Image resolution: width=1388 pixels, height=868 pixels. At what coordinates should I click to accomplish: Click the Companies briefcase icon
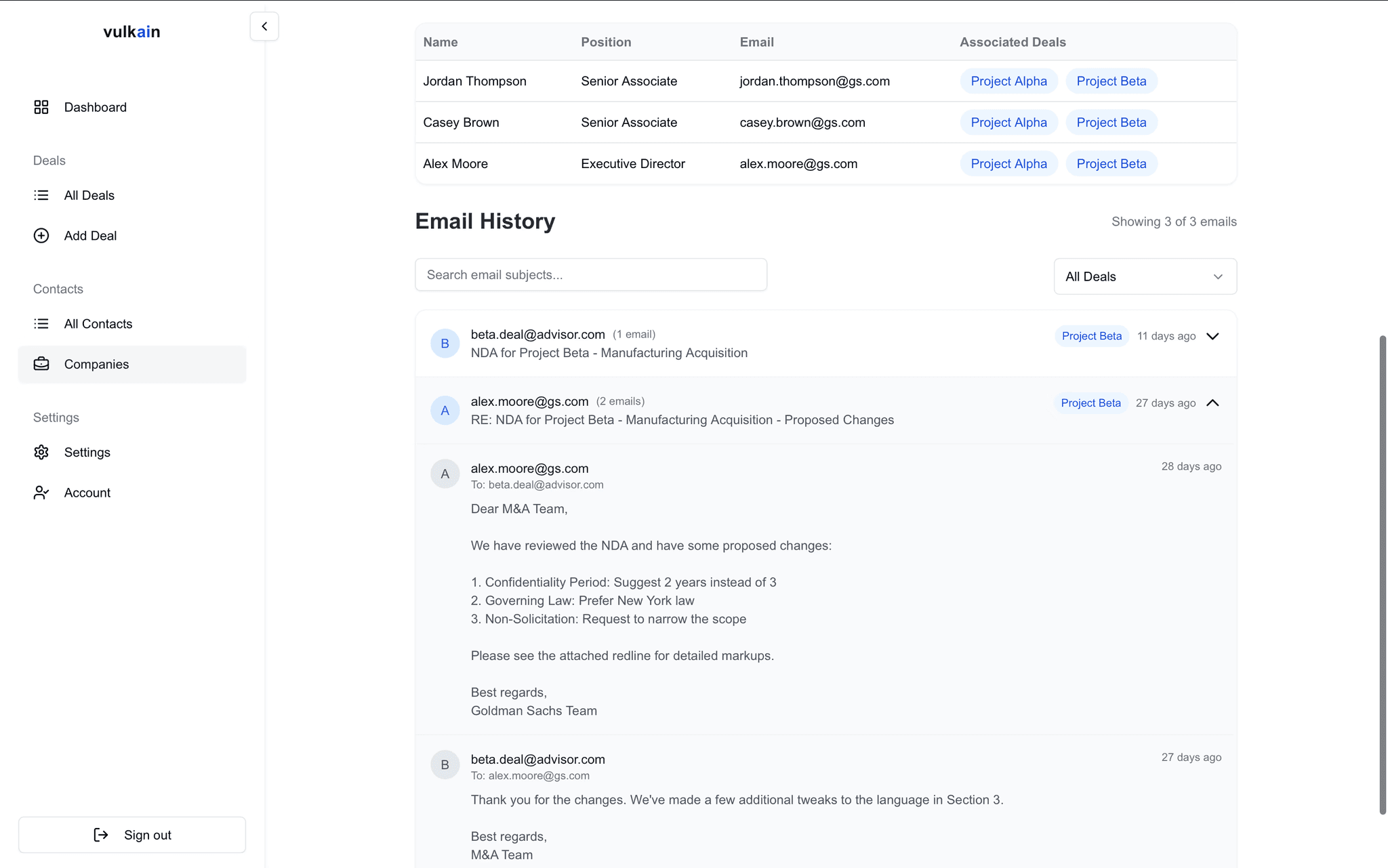coord(41,364)
